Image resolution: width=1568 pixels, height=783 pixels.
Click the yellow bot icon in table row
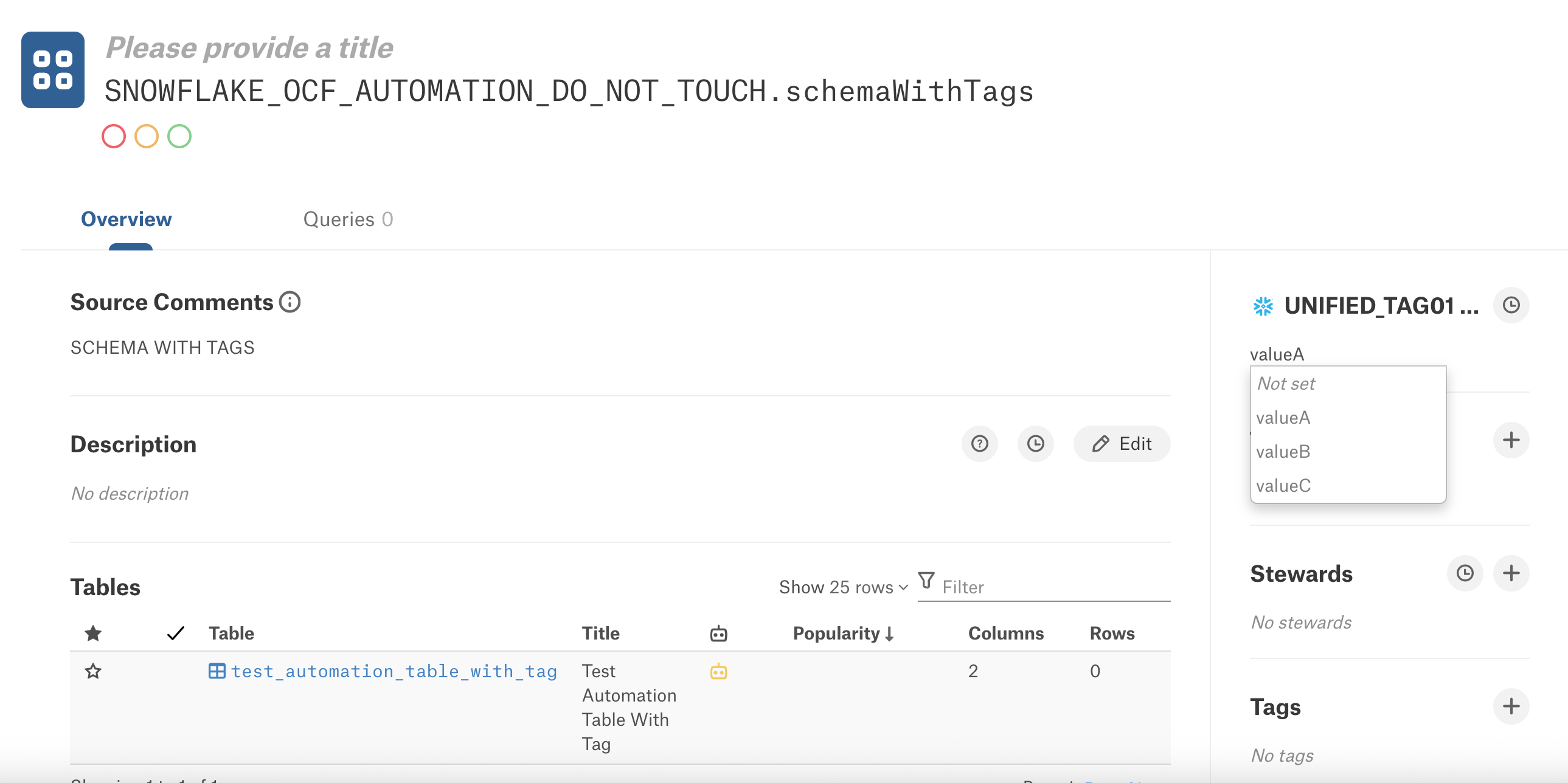[x=719, y=671]
